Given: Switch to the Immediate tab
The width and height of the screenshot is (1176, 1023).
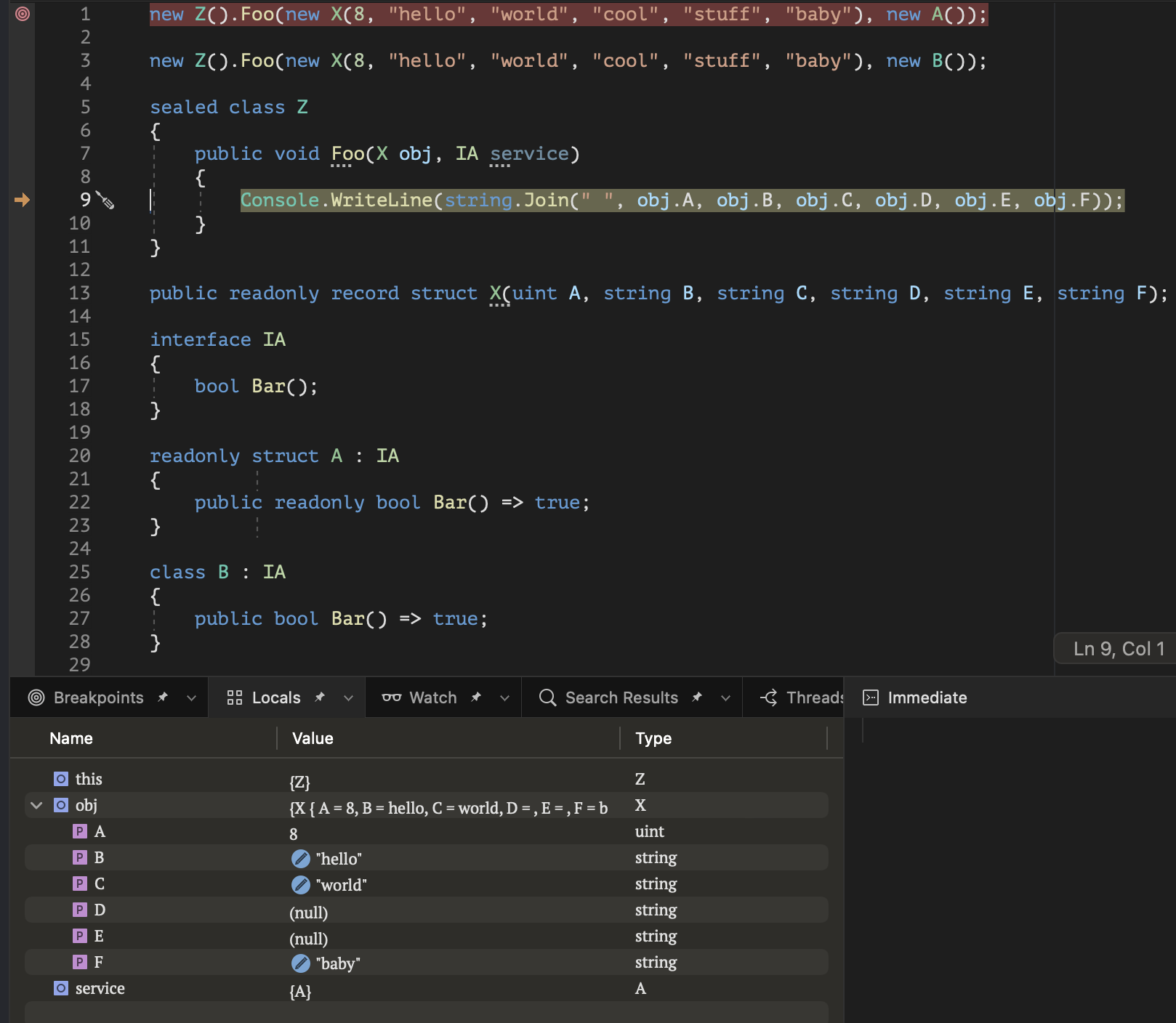Looking at the screenshot, I should click(927, 697).
